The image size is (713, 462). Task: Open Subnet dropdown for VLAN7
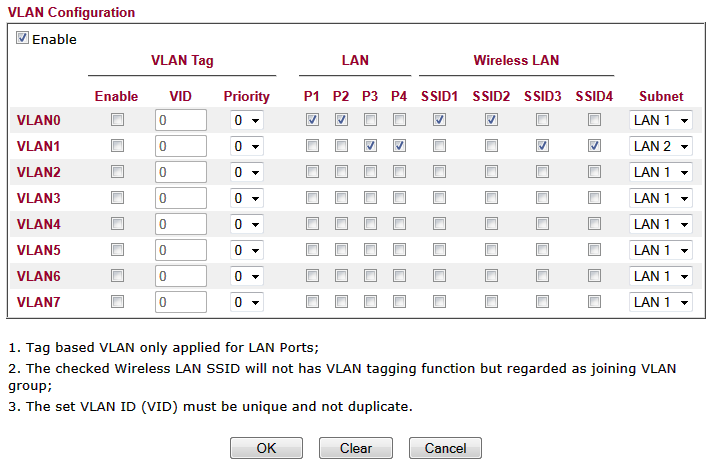coord(661,302)
